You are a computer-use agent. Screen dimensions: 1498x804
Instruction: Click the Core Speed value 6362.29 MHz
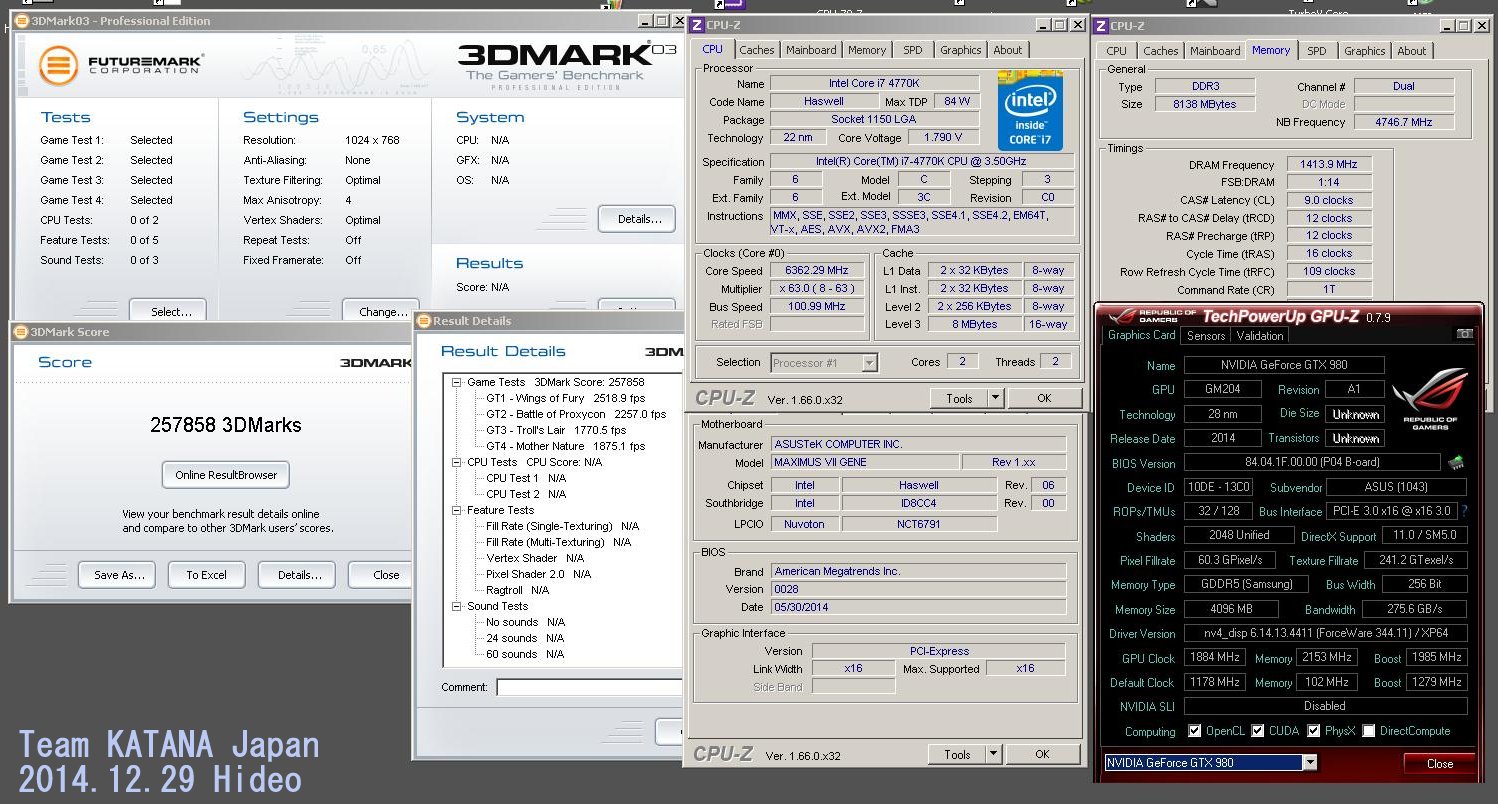point(817,271)
